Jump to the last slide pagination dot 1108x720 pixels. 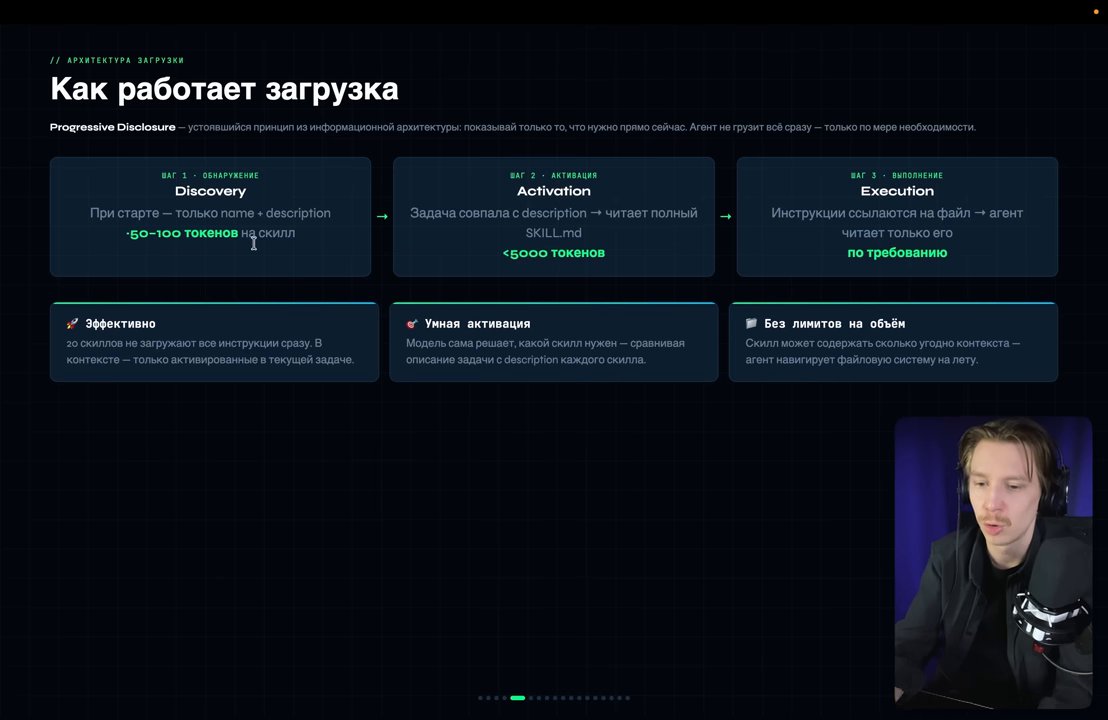(627, 698)
